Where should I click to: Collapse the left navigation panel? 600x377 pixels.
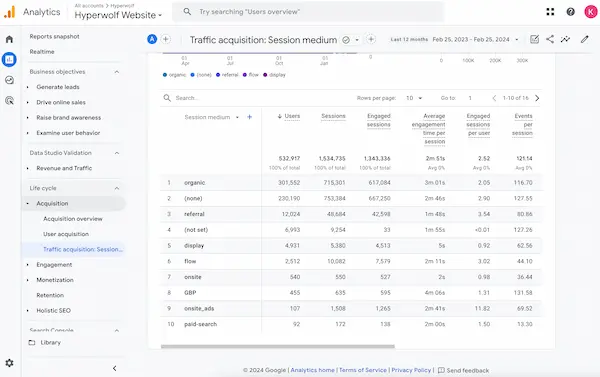[114, 368]
